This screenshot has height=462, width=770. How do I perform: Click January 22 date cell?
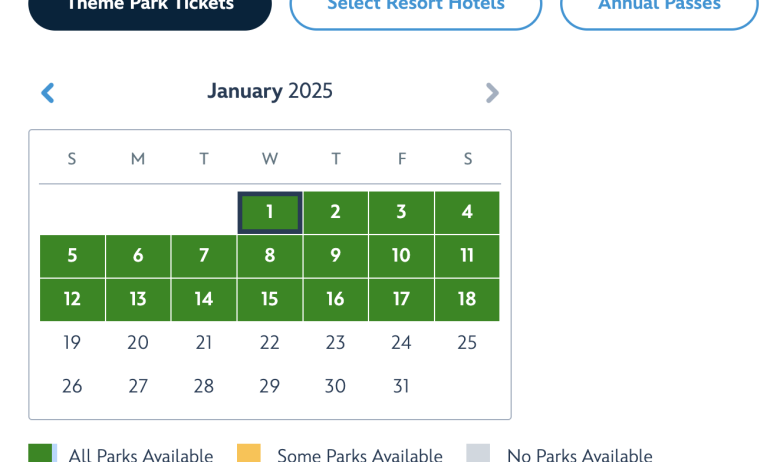pyautogui.click(x=270, y=343)
